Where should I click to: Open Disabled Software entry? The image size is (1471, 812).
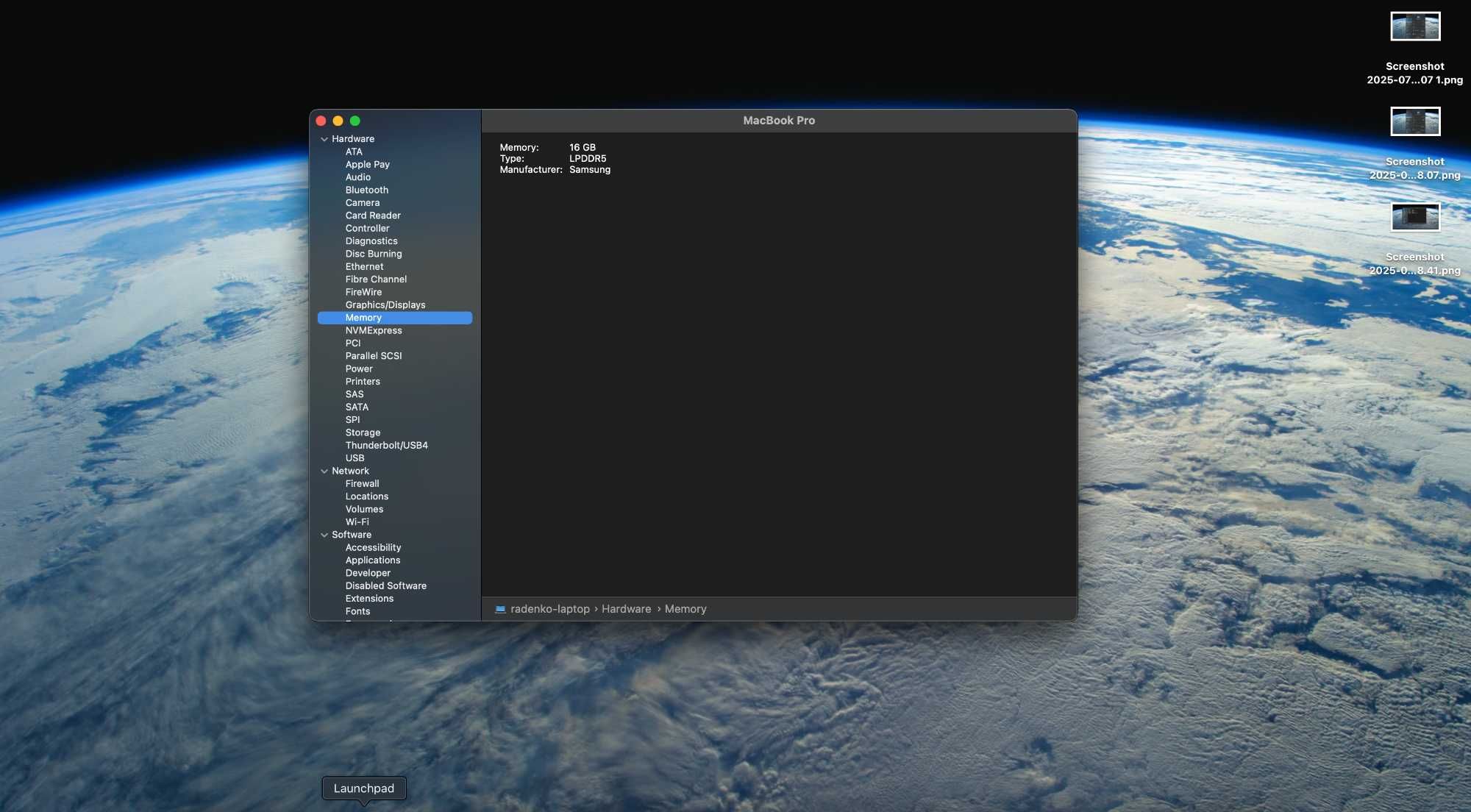tap(386, 586)
